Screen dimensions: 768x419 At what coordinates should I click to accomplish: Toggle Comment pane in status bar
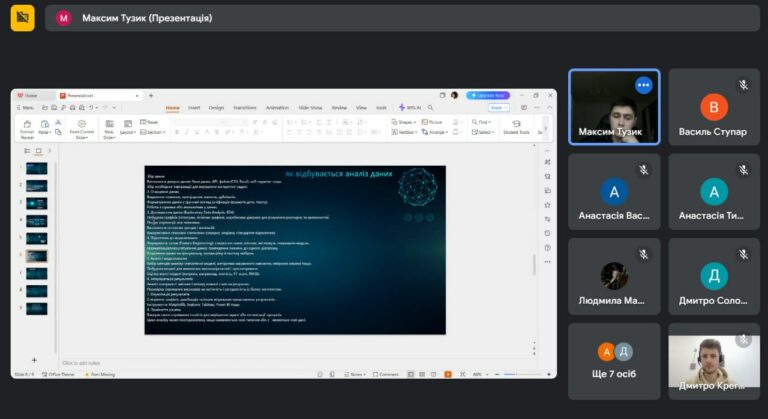pos(386,374)
